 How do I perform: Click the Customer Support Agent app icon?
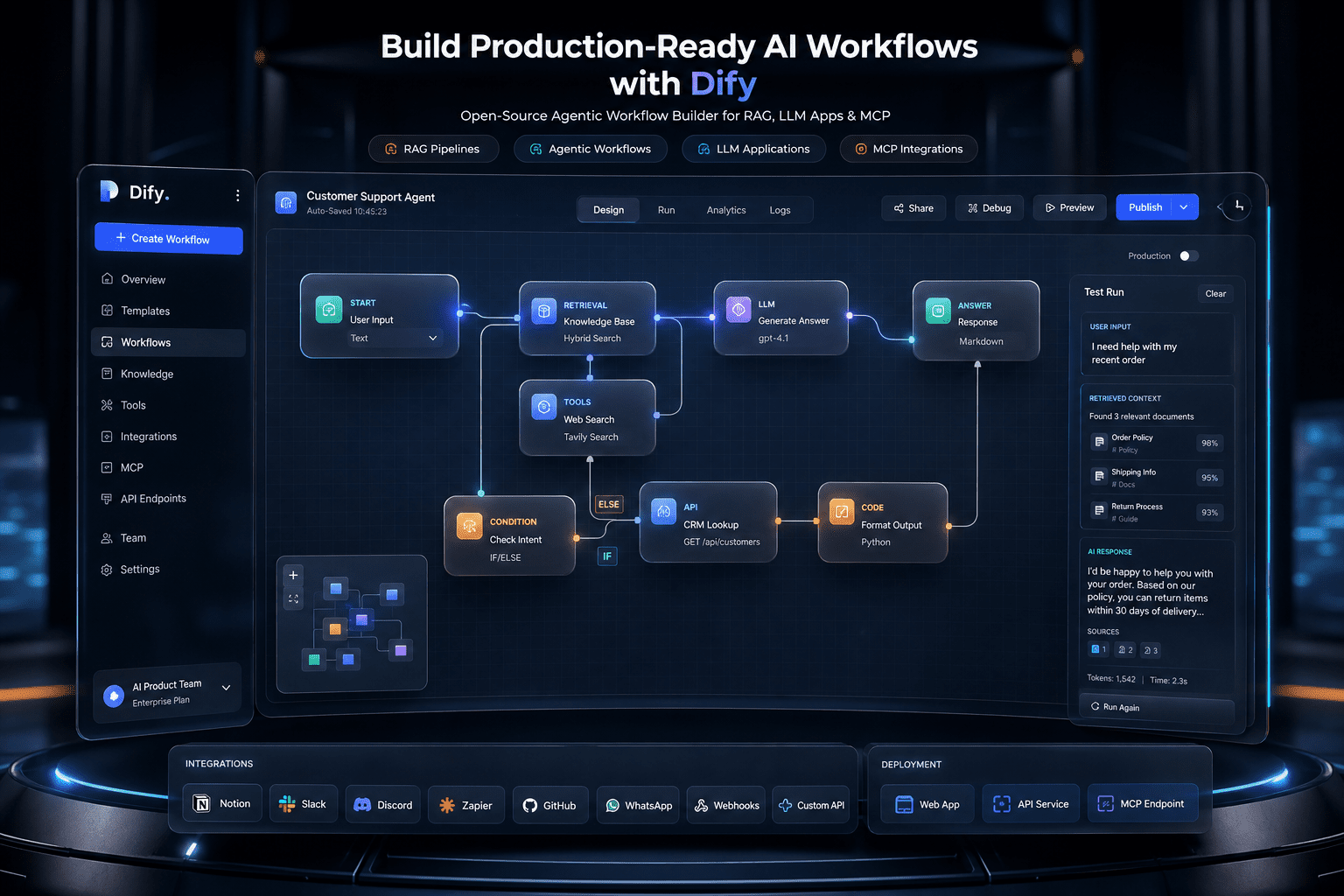[286, 202]
